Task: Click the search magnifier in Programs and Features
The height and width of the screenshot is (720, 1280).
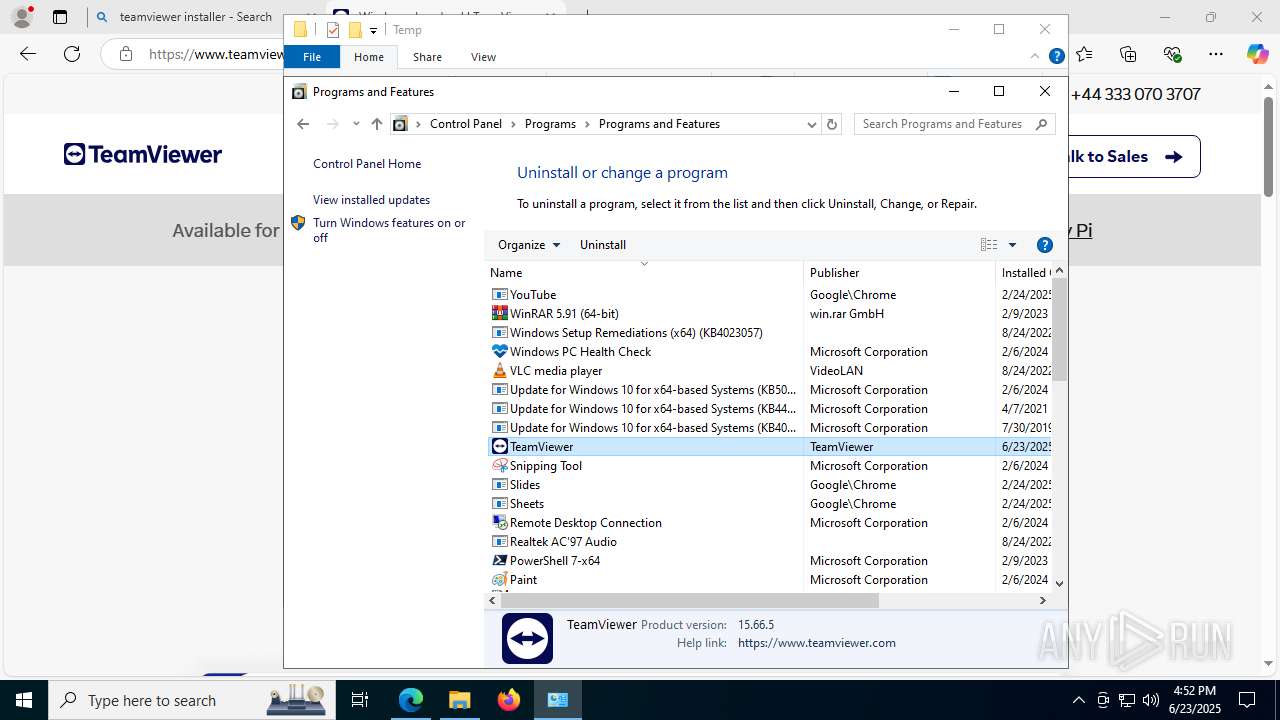Action: pyautogui.click(x=1041, y=124)
